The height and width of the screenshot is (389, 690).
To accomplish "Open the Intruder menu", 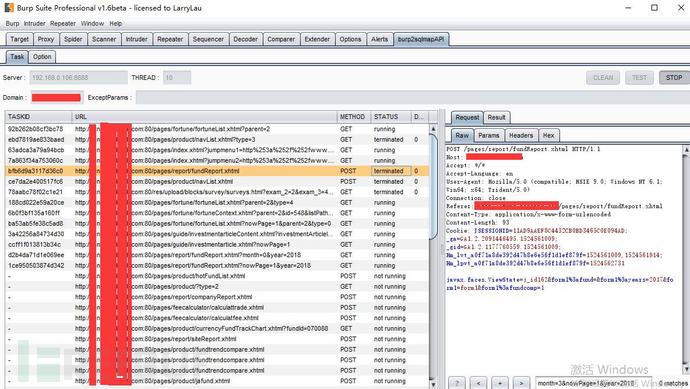I will click(x=34, y=23).
